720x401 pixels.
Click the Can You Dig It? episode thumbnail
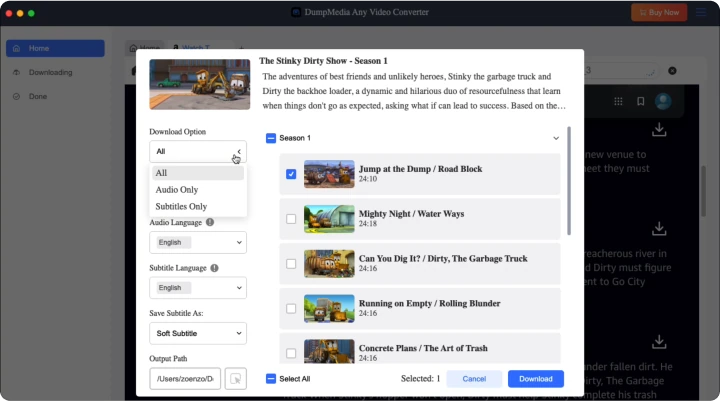coord(329,263)
